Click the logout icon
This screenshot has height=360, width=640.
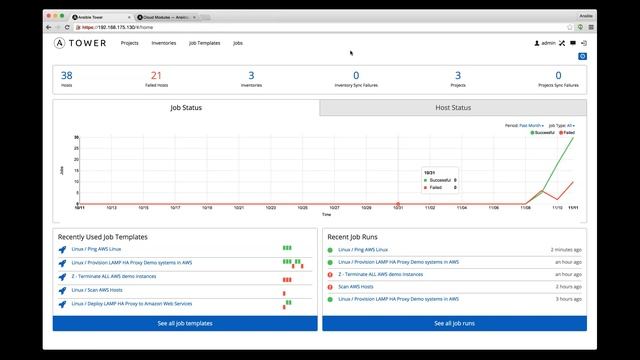point(584,43)
